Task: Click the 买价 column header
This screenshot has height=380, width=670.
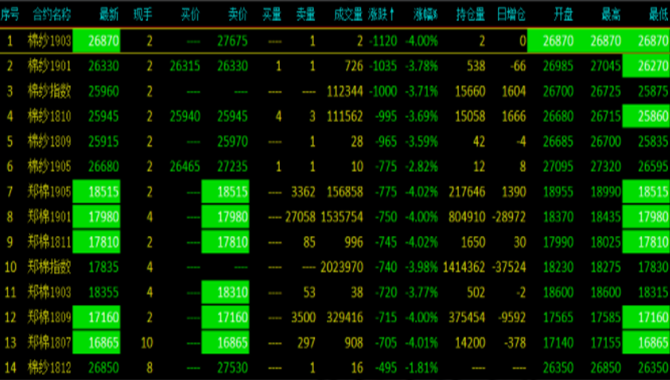Action: point(190,15)
